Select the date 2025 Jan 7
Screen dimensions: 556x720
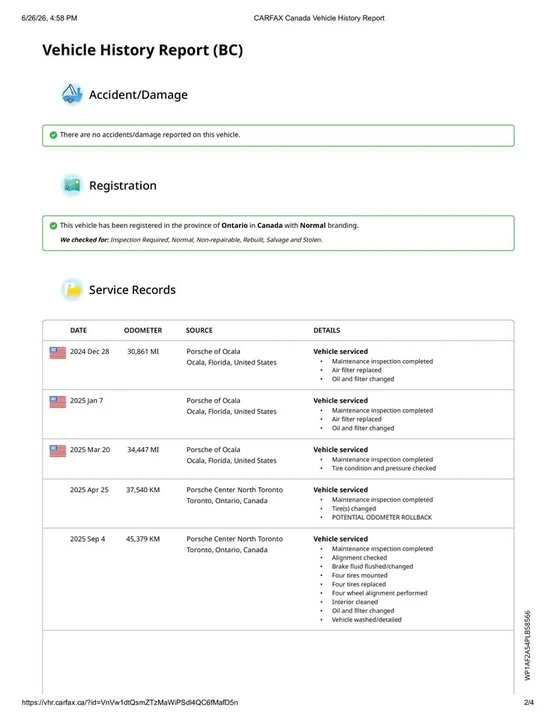coord(86,400)
